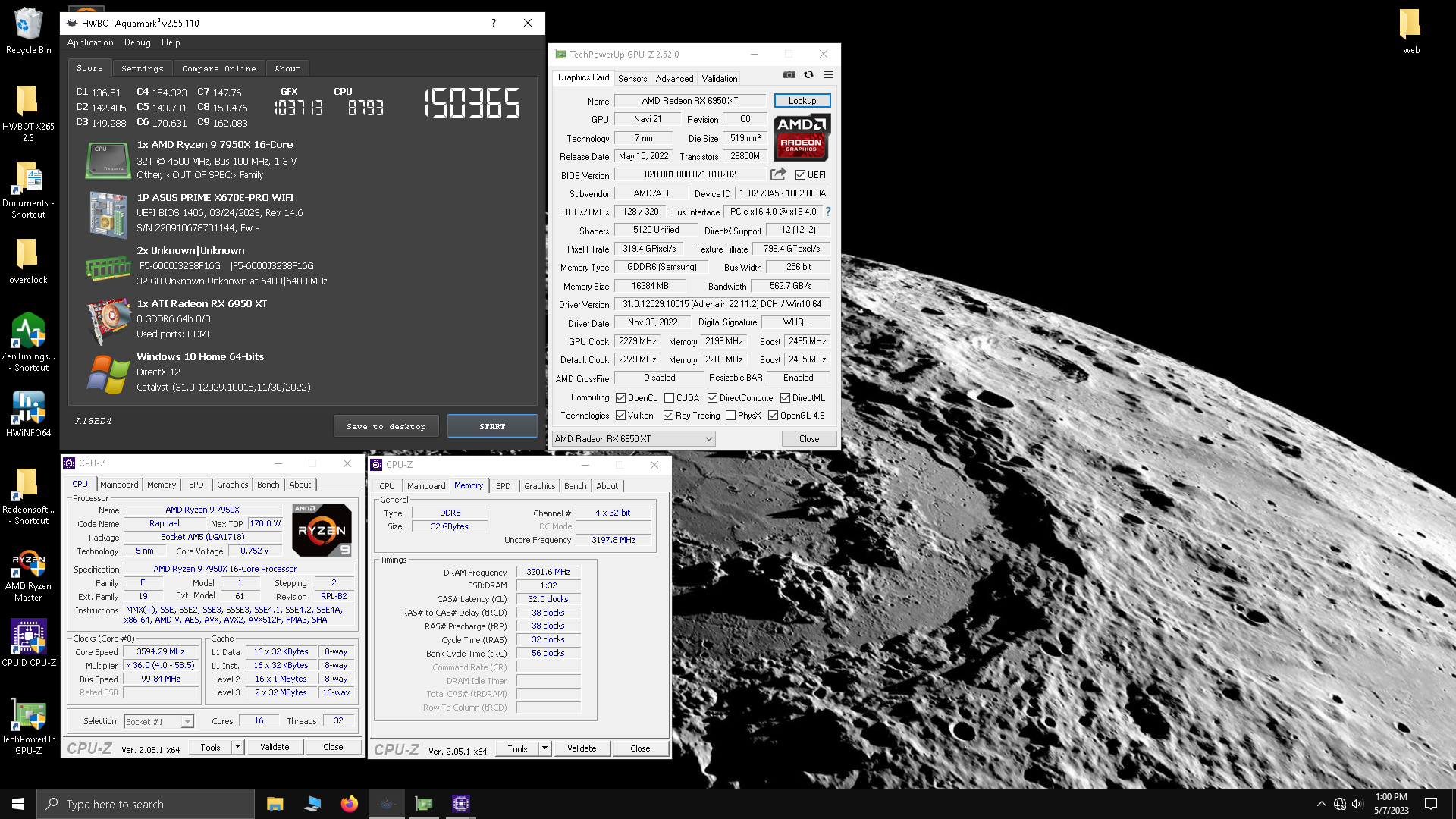This screenshot has width=1456, height=819.
Task: Click the AMD Radeon logo in GPU-Z
Action: point(802,137)
